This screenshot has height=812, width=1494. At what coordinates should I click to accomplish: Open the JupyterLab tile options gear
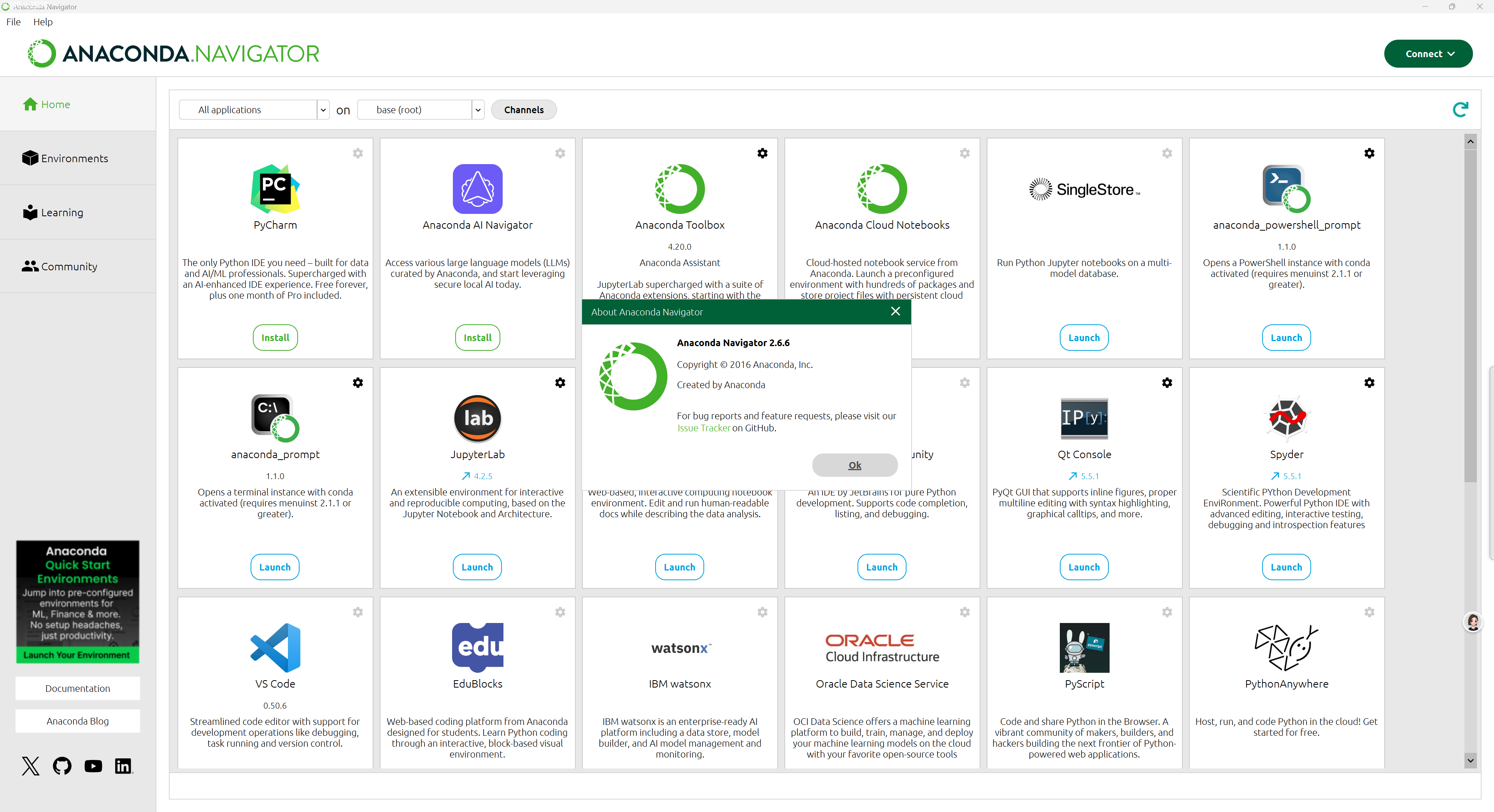(x=560, y=383)
